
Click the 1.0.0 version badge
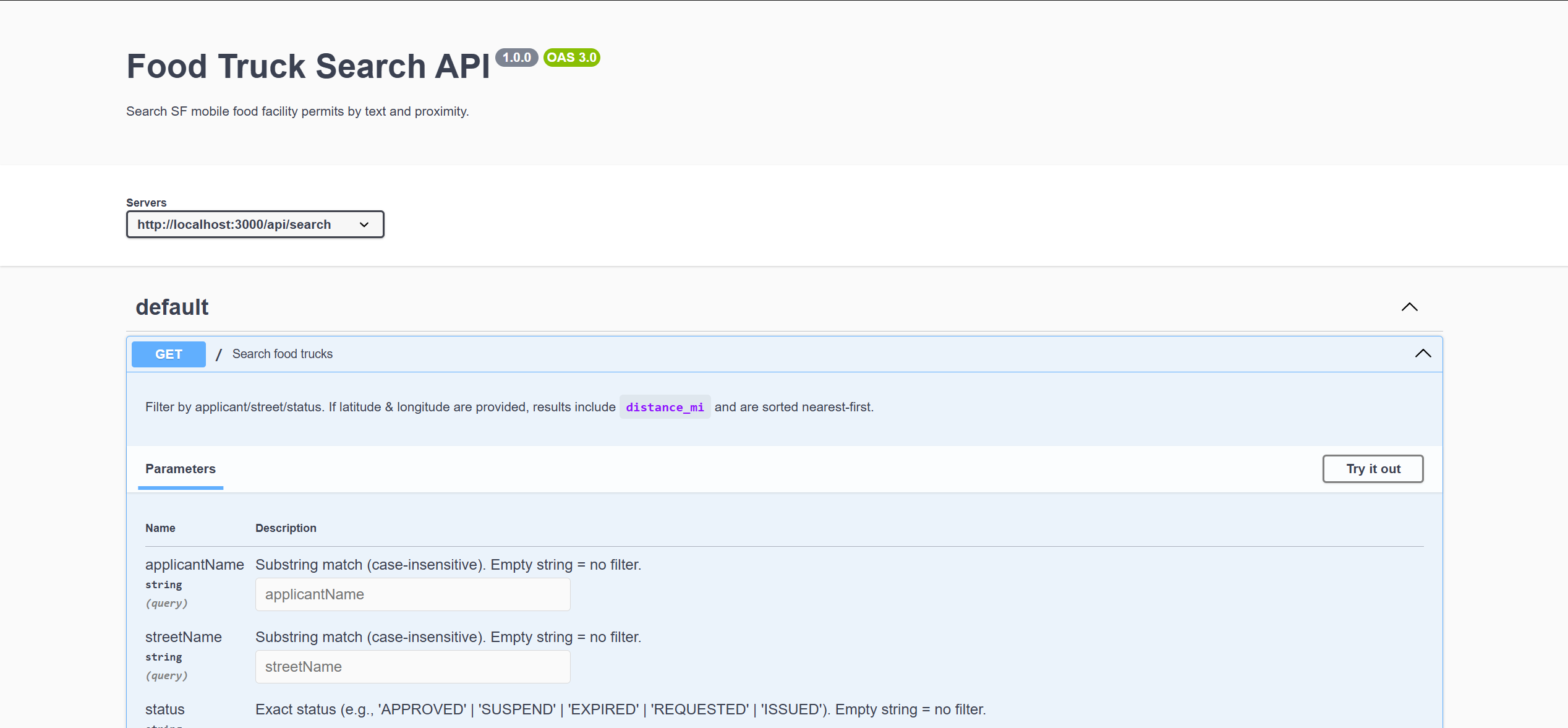tap(516, 58)
